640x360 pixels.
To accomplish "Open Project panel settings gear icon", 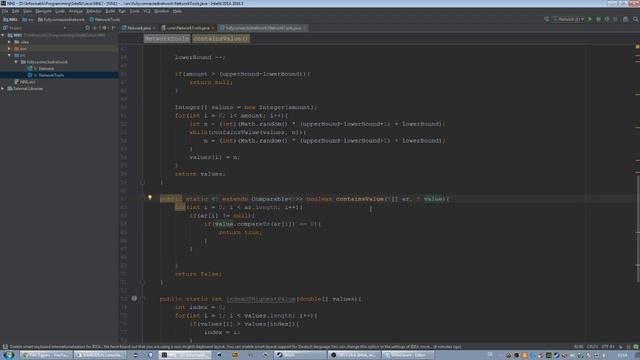I will click(104, 28).
